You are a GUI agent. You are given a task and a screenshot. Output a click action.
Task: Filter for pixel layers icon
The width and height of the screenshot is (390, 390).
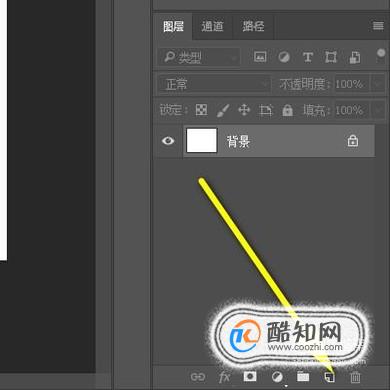(x=260, y=57)
